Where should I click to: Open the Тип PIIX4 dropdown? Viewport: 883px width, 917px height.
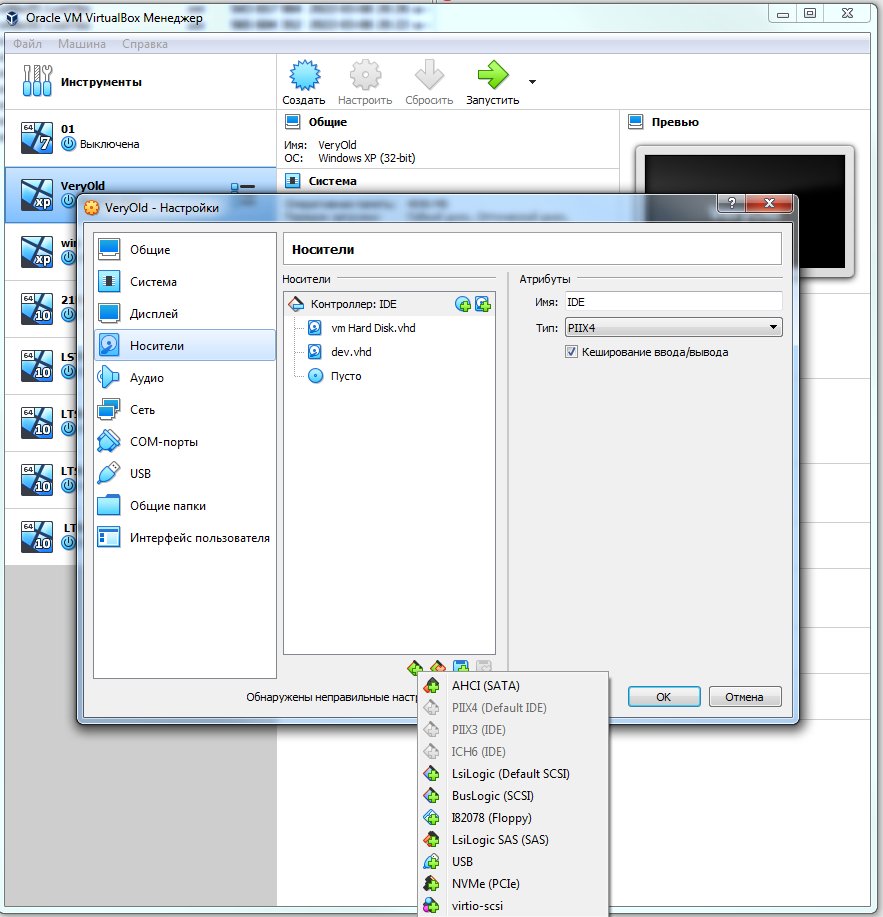(672, 328)
